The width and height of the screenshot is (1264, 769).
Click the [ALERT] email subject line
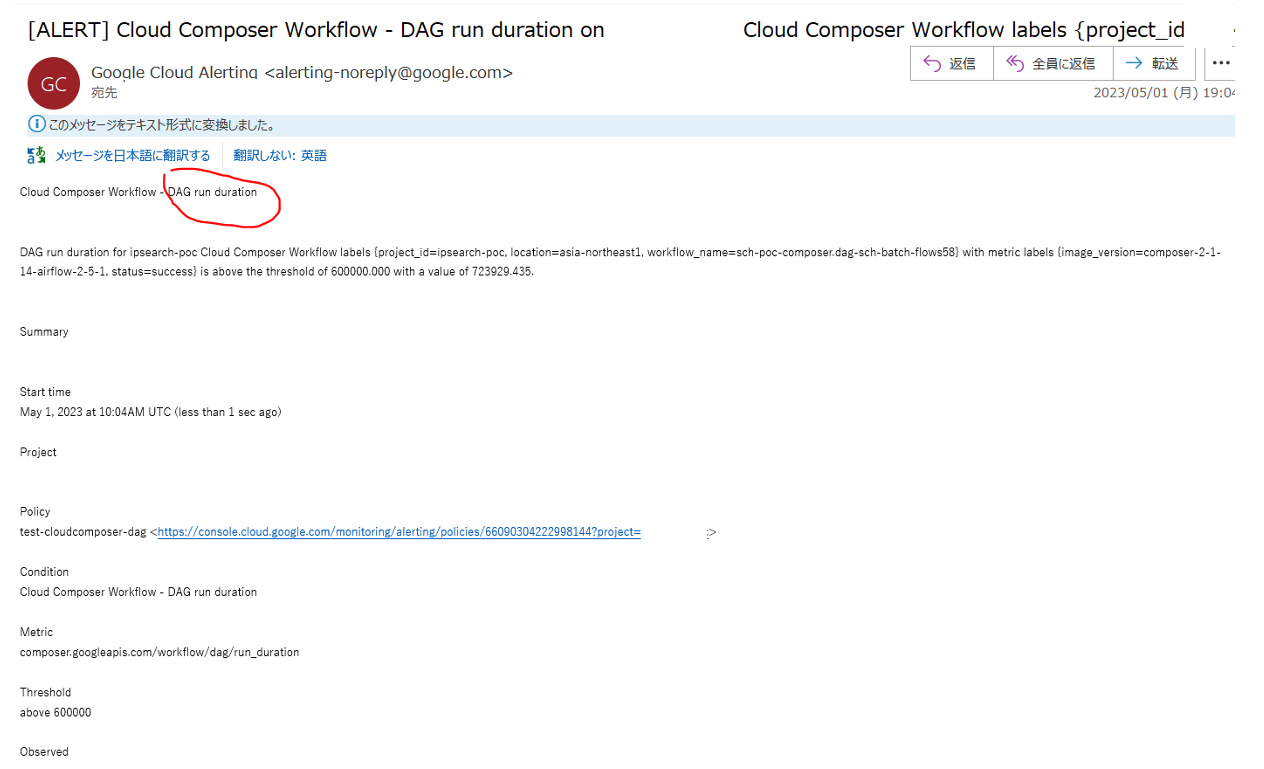coord(316,30)
